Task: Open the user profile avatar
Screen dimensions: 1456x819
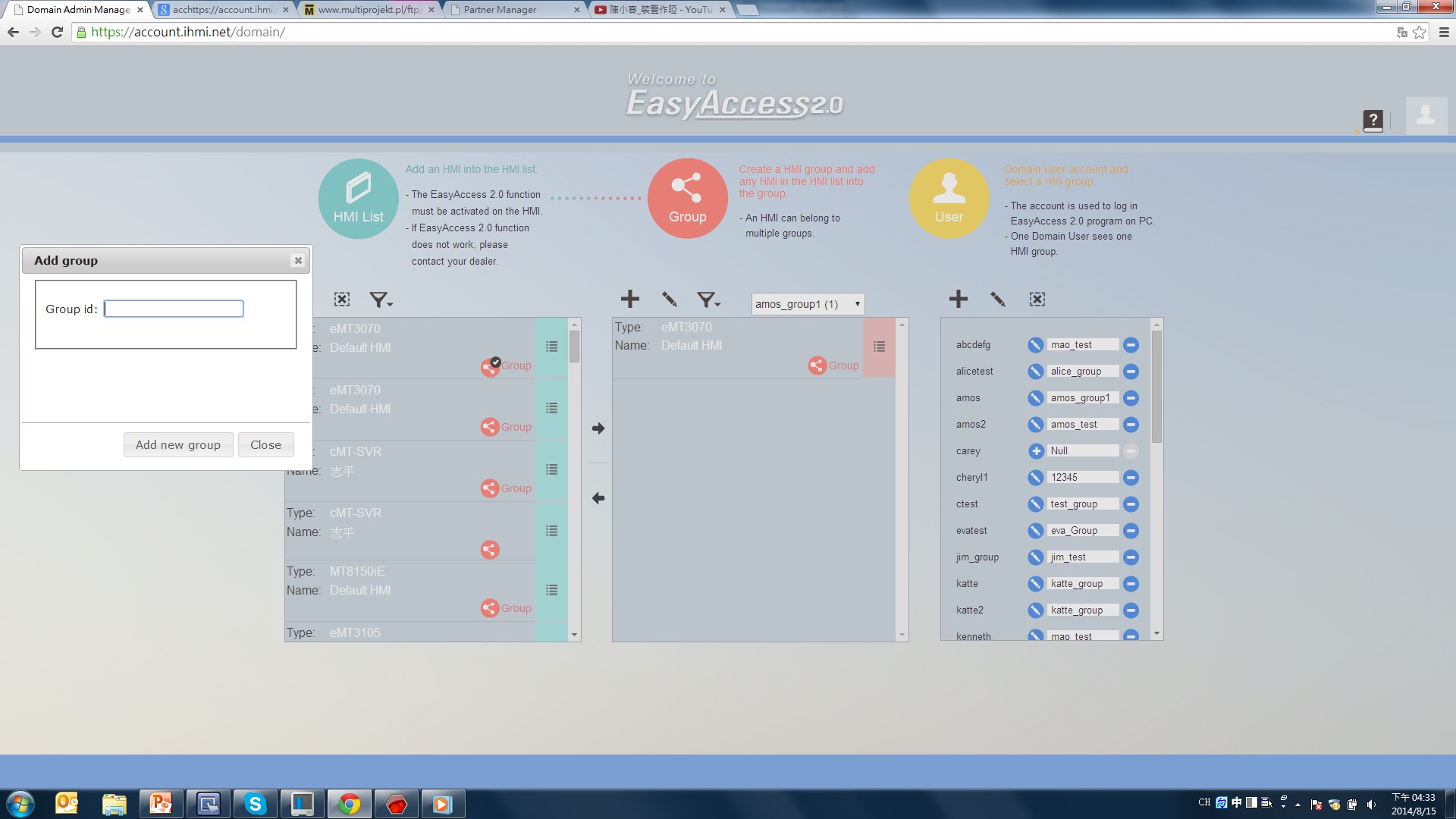Action: [1426, 115]
